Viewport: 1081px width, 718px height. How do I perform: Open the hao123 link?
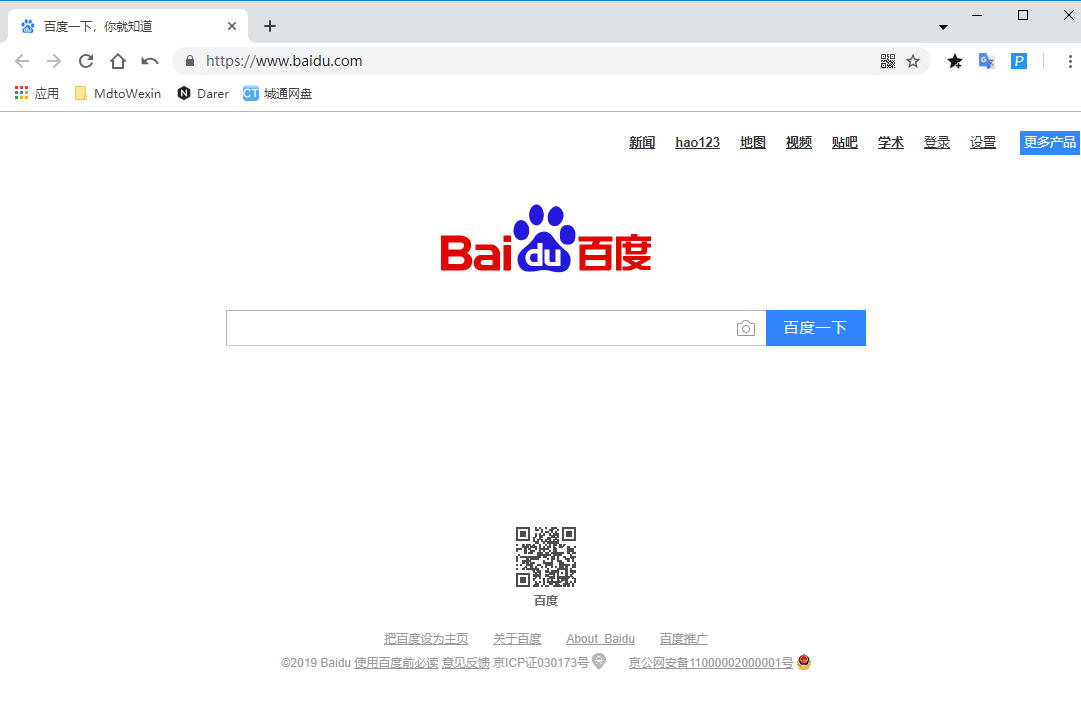tap(698, 142)
